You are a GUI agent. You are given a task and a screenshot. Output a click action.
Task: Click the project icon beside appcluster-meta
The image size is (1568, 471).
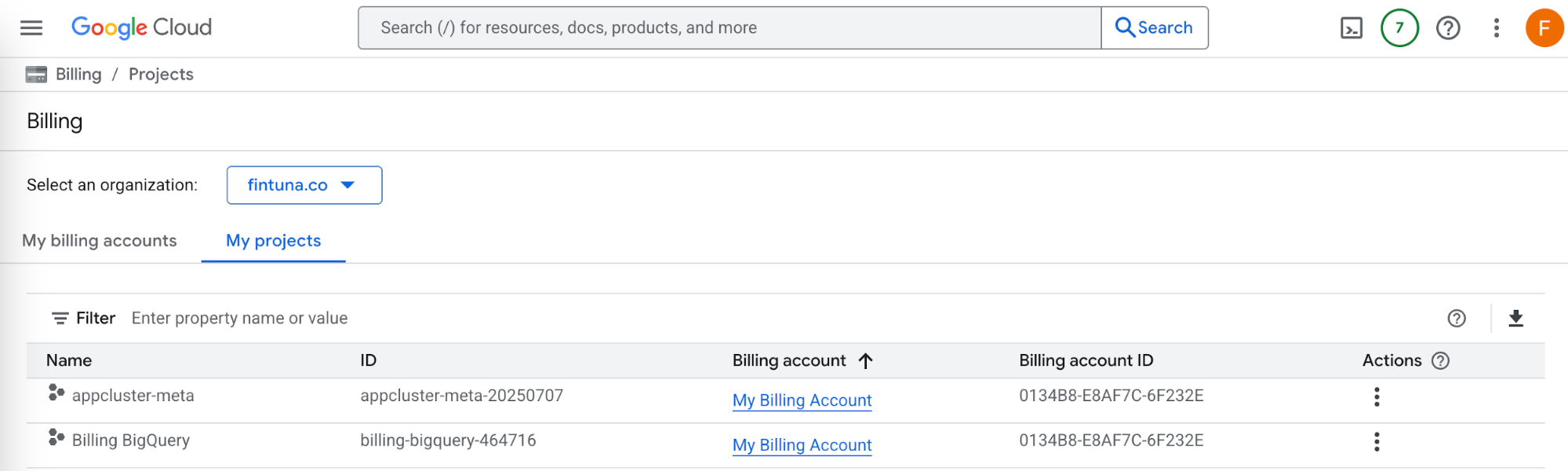tap(56, 392)
